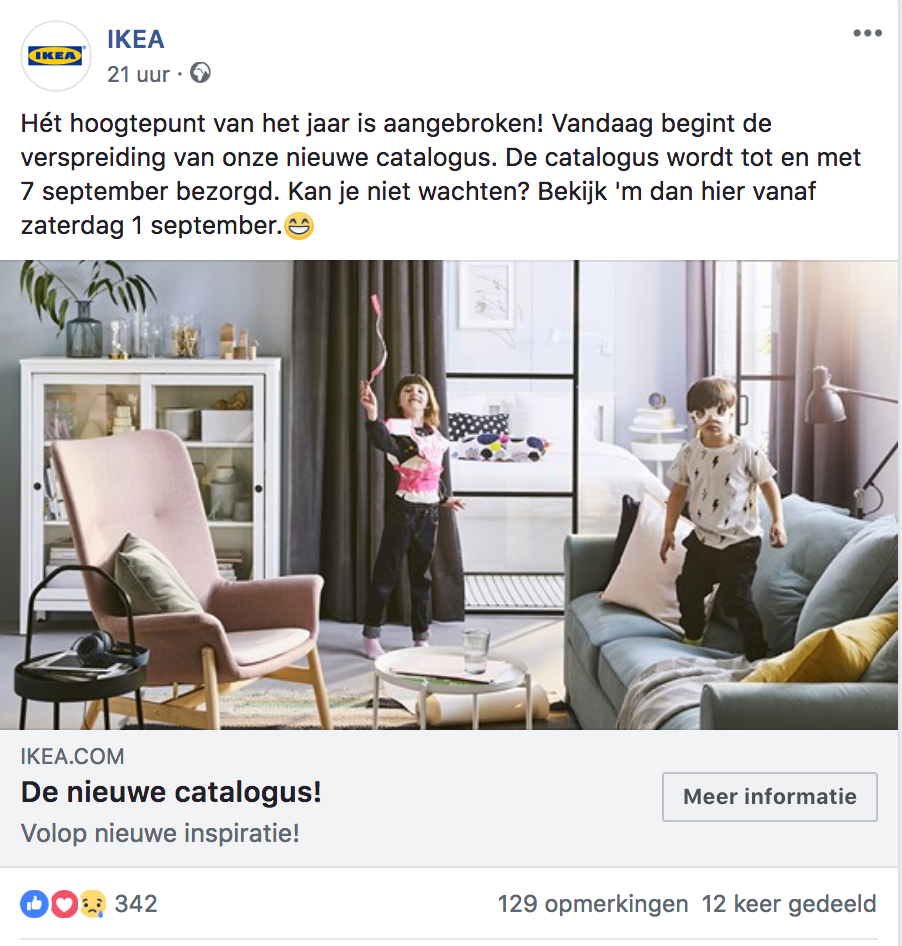Viewport: 902px width, 946px height.
Task: View the '12 keer gedeeld' shares
Action: coord(789,904)
